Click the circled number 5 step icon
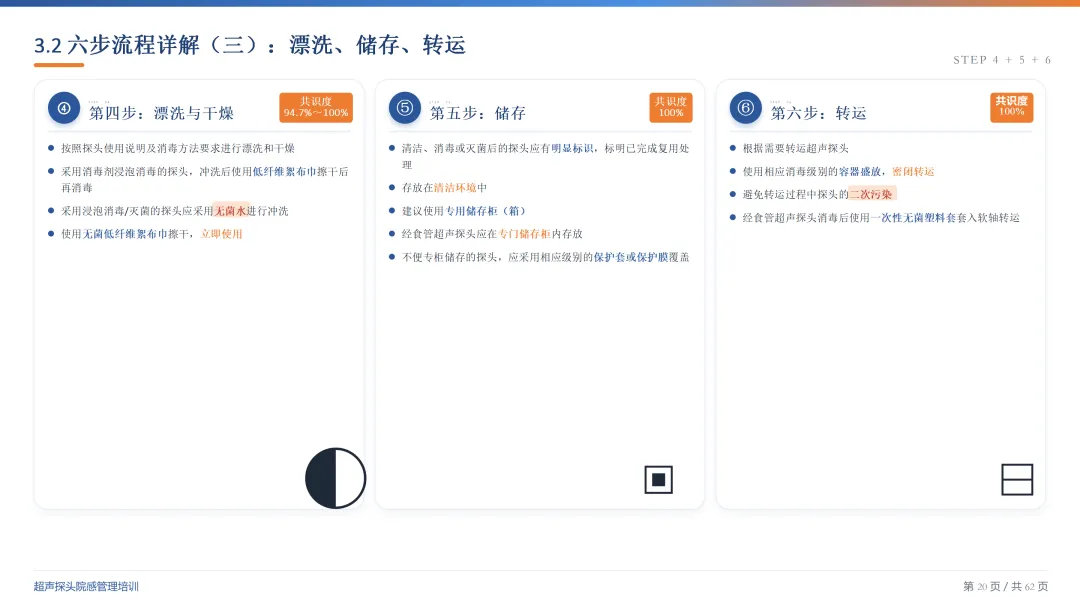This screenshot has height=608, width=1080. (405, 108)
